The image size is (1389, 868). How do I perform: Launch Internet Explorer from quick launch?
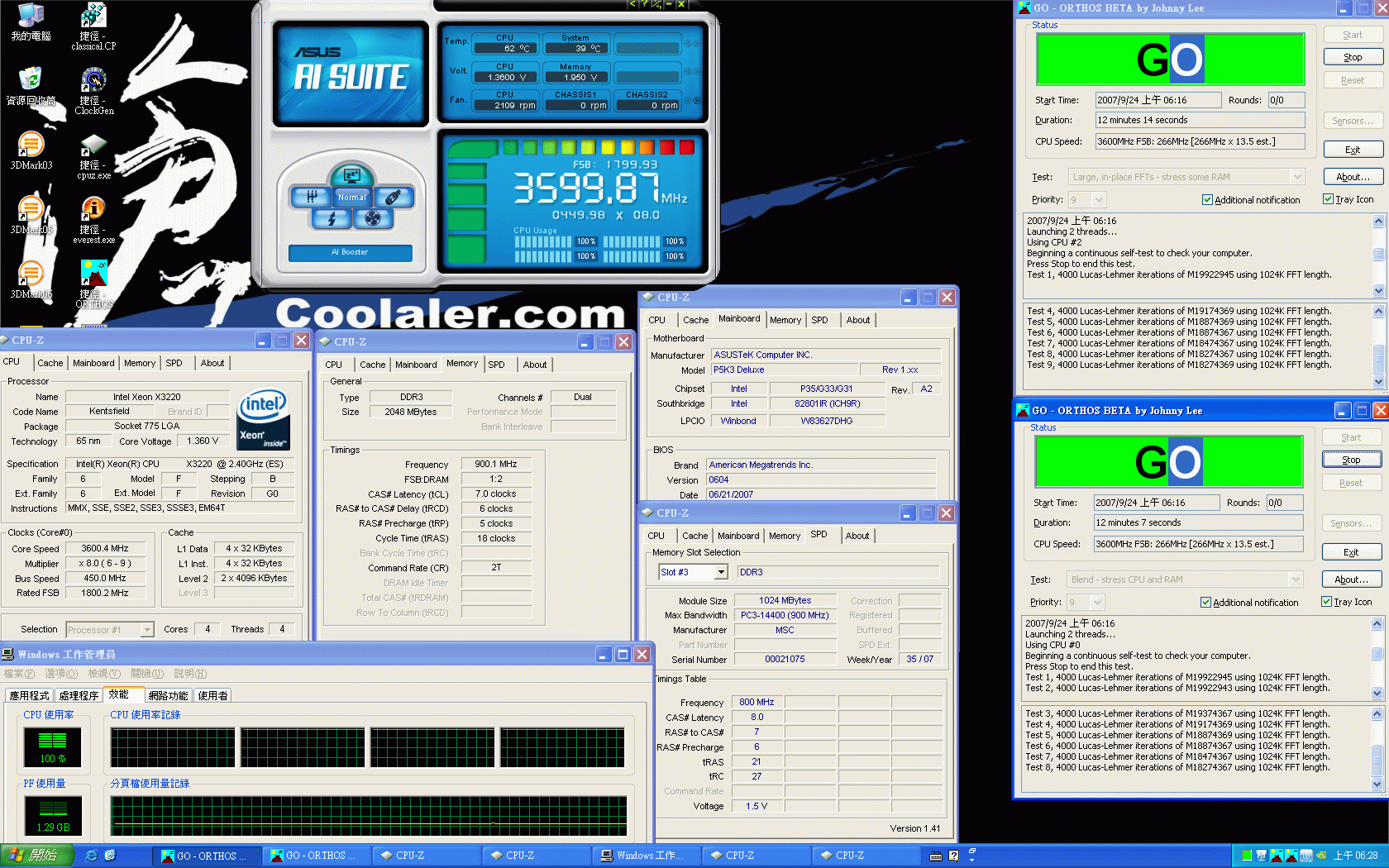pyautogui.click(x=91, y=856)
